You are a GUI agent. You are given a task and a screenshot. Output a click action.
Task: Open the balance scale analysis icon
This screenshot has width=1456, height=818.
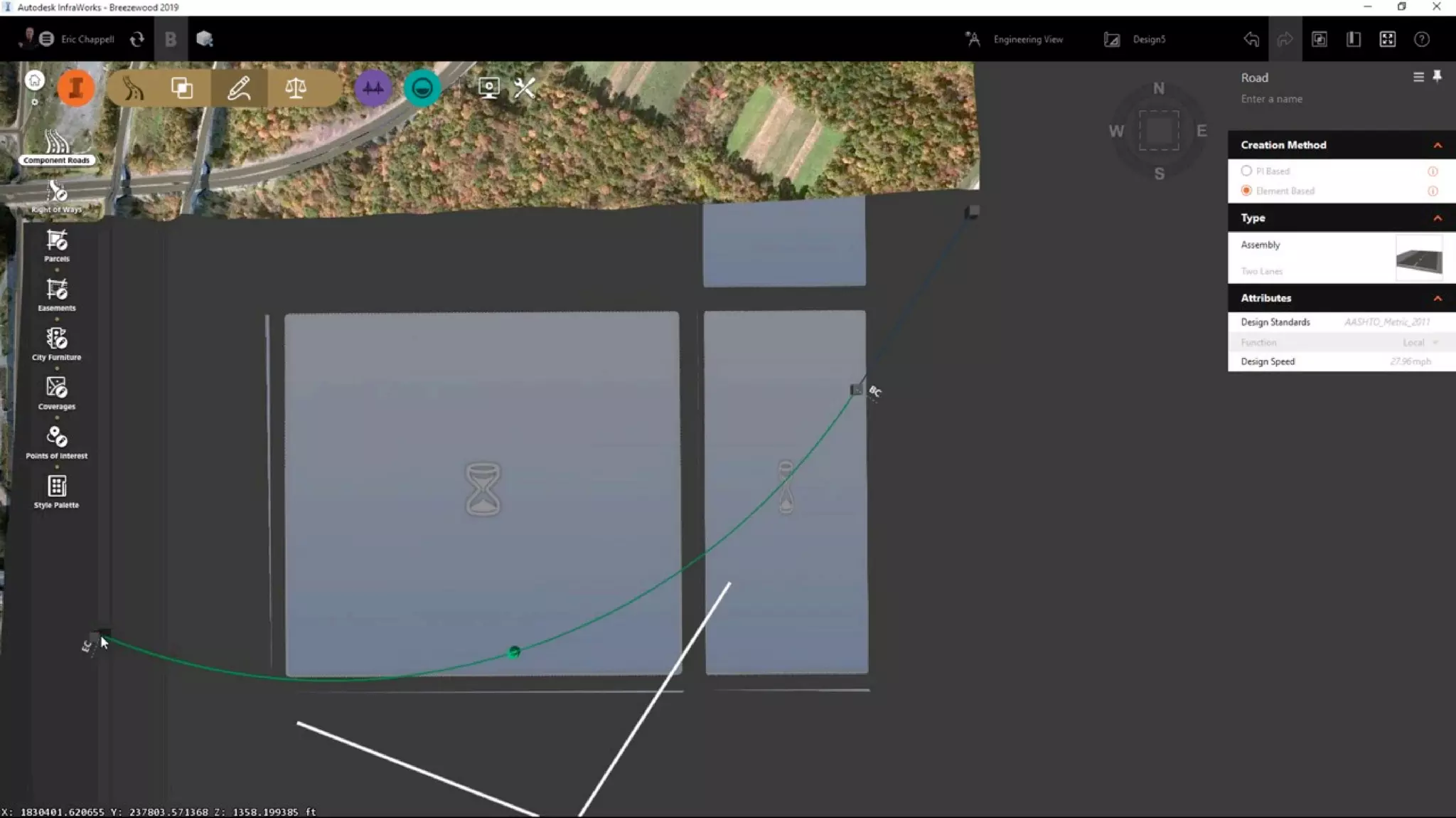pyautogui.click(x=296, y=88)
